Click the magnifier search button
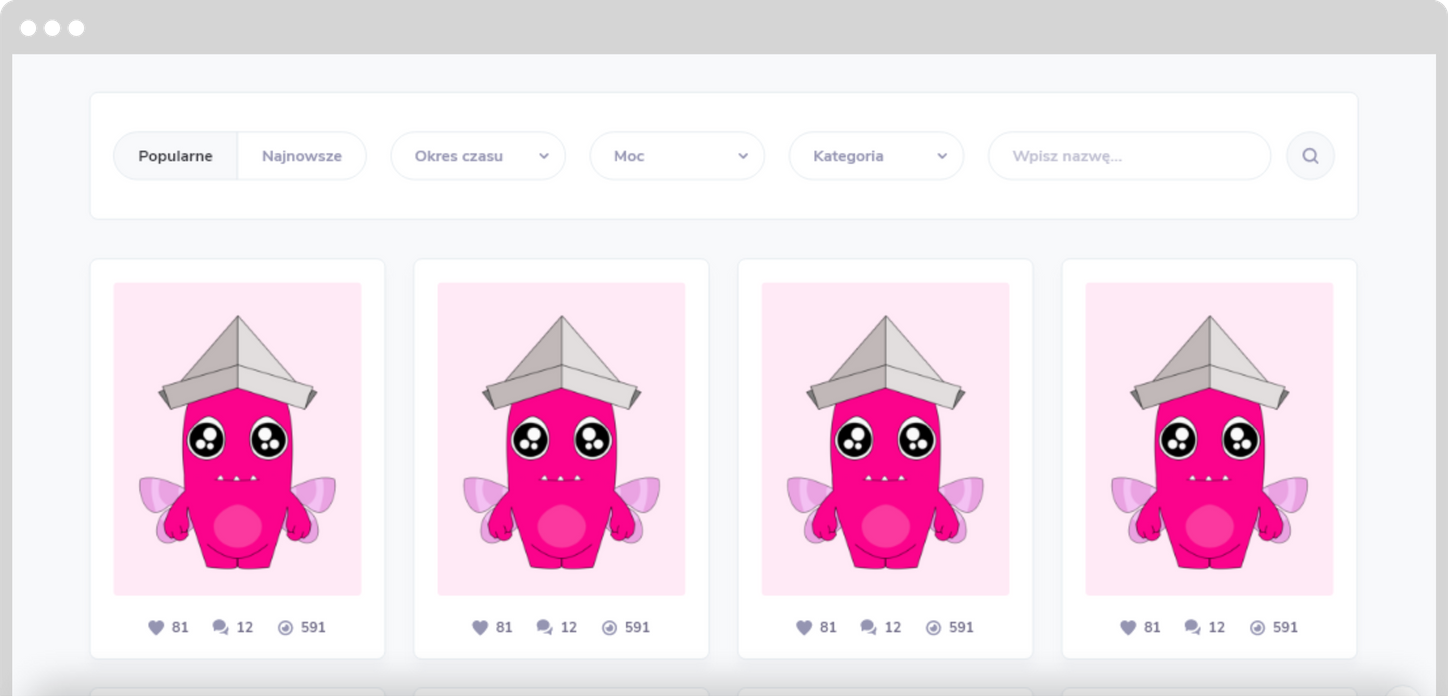Viewport: 1448px width, 696px height. pyautogui.click(x=1310, y=156)
